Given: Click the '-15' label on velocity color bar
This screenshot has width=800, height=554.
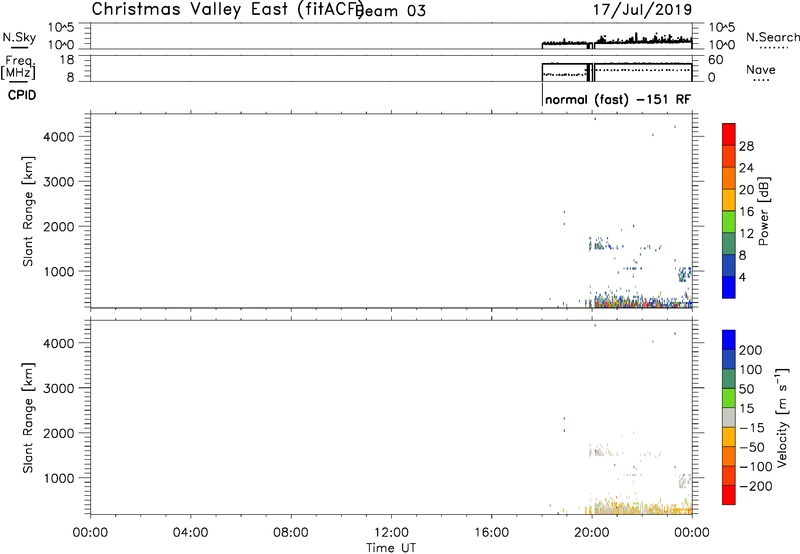Looking at the screenshot, I should click(x=752, y=427).
